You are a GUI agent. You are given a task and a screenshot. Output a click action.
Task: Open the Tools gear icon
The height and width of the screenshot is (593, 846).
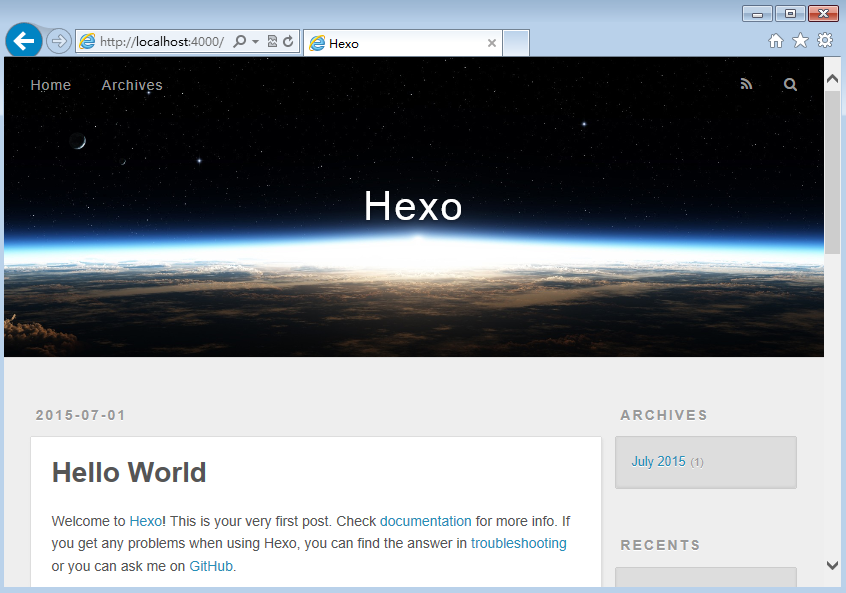point(825,40)
